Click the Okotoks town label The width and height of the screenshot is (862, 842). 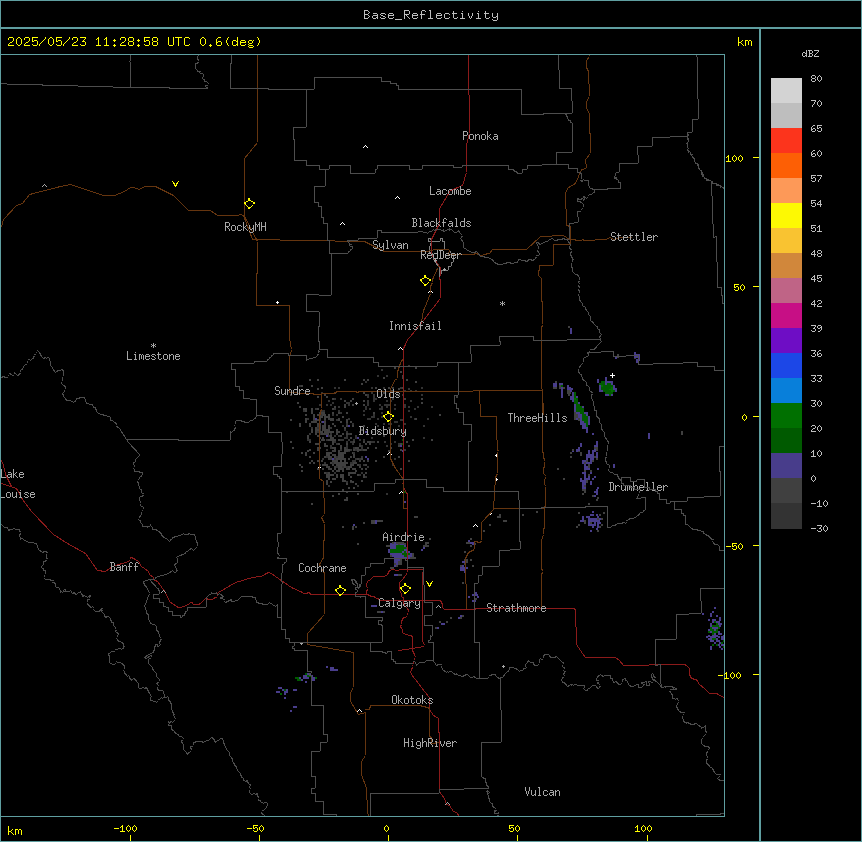click(x=412, y=700)
